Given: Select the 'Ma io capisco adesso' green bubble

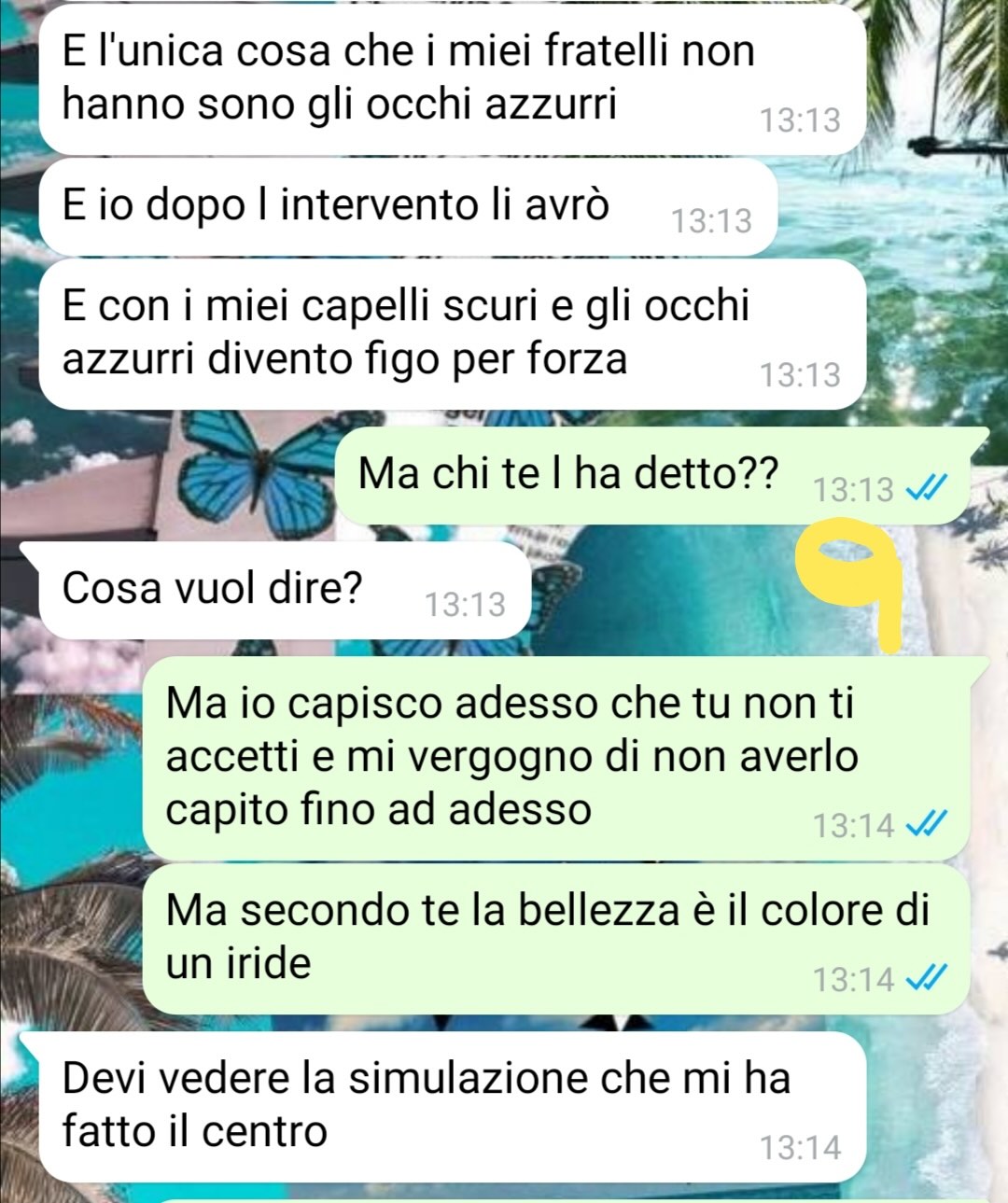Looking at the screenshot, I should pos(566,758).
